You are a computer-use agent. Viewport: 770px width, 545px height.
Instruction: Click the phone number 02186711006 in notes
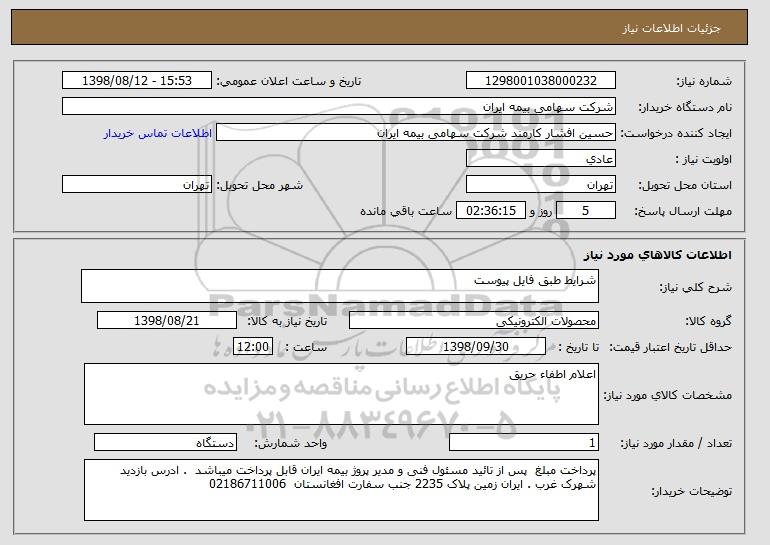click(248, 484)
